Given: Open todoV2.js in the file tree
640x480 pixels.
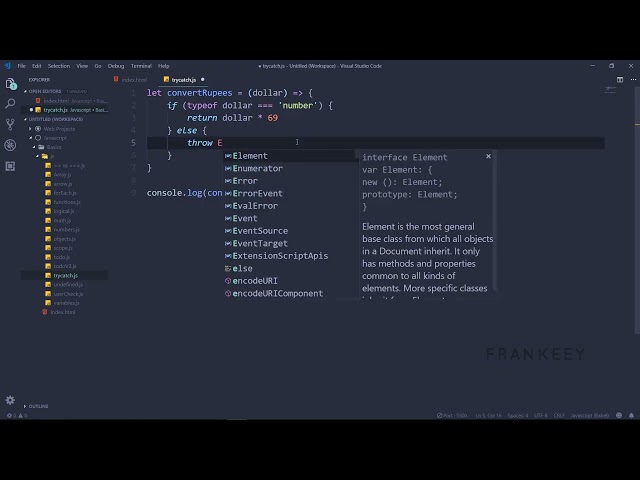Looking at the screenshot, I should click(64, 266).
